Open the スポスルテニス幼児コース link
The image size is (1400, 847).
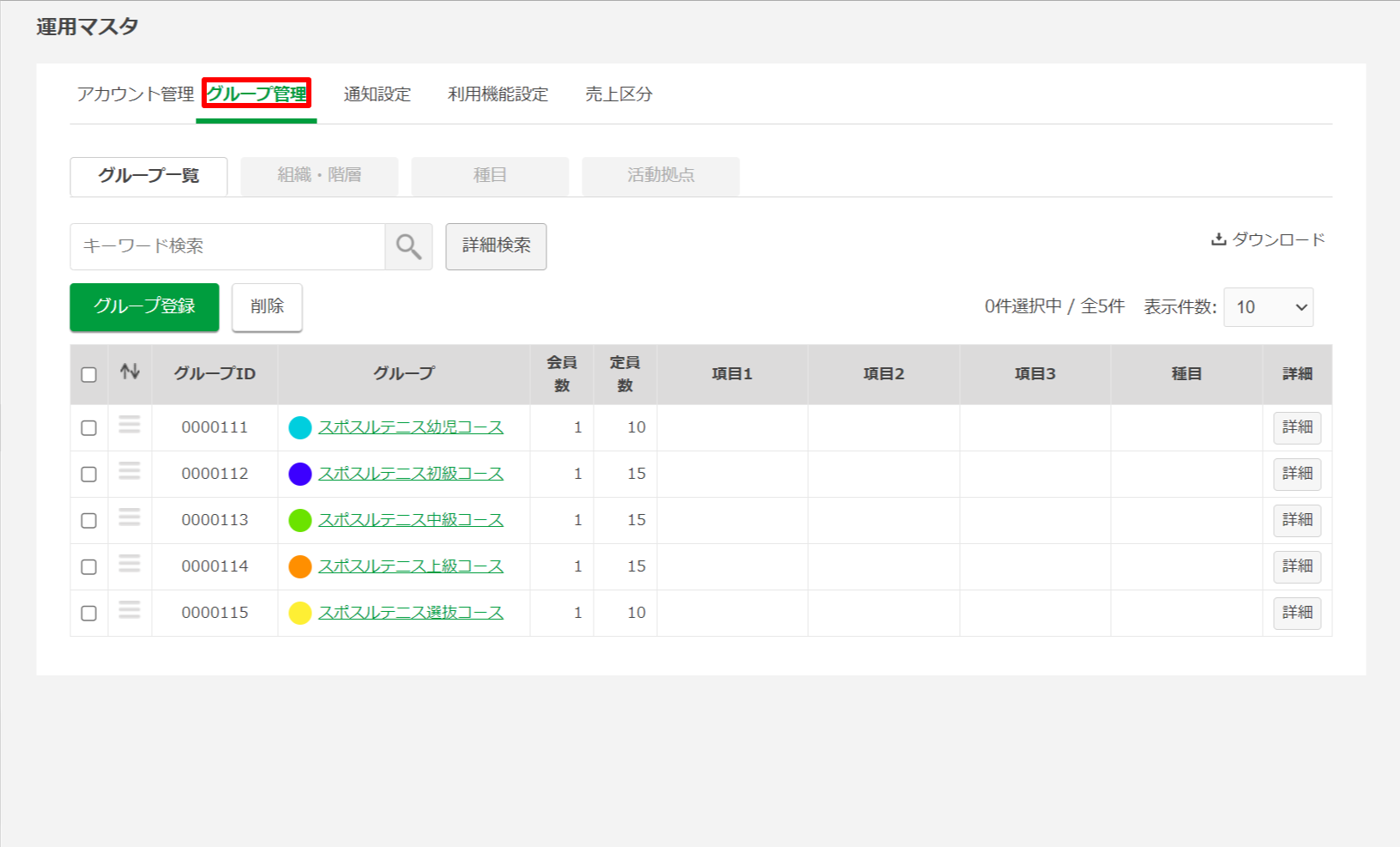coord(411,427)
